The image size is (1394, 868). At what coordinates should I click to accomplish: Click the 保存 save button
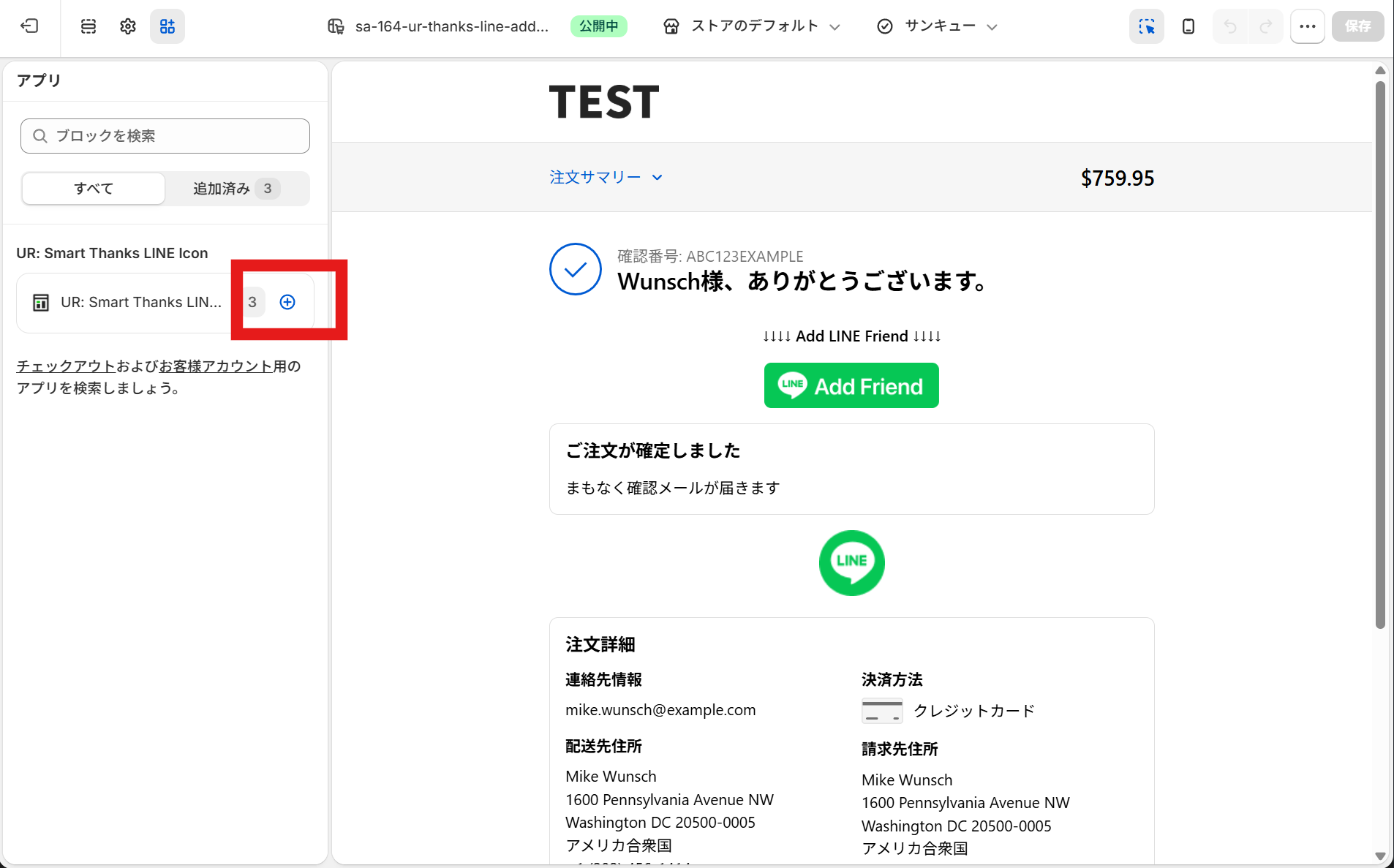click(x=1358, y=26)
